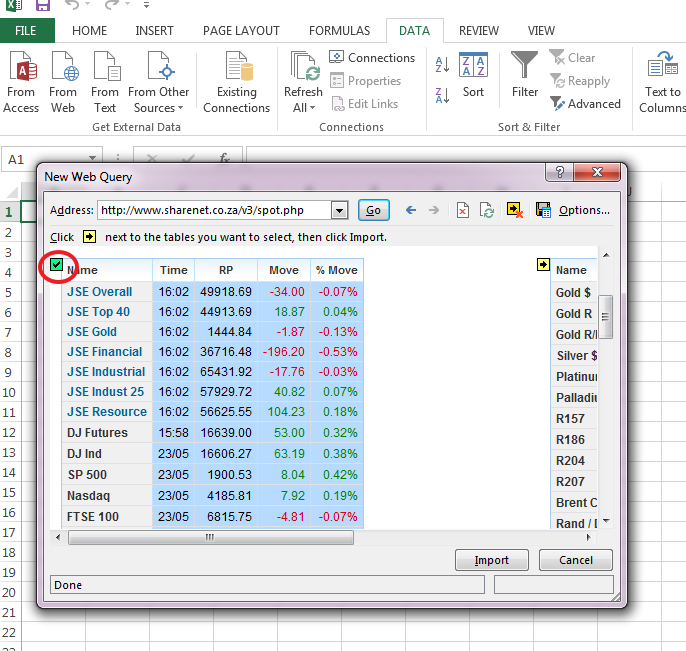Click the JSE Financial link
This screenshot has height=651, width=686.
coord(105,352)
